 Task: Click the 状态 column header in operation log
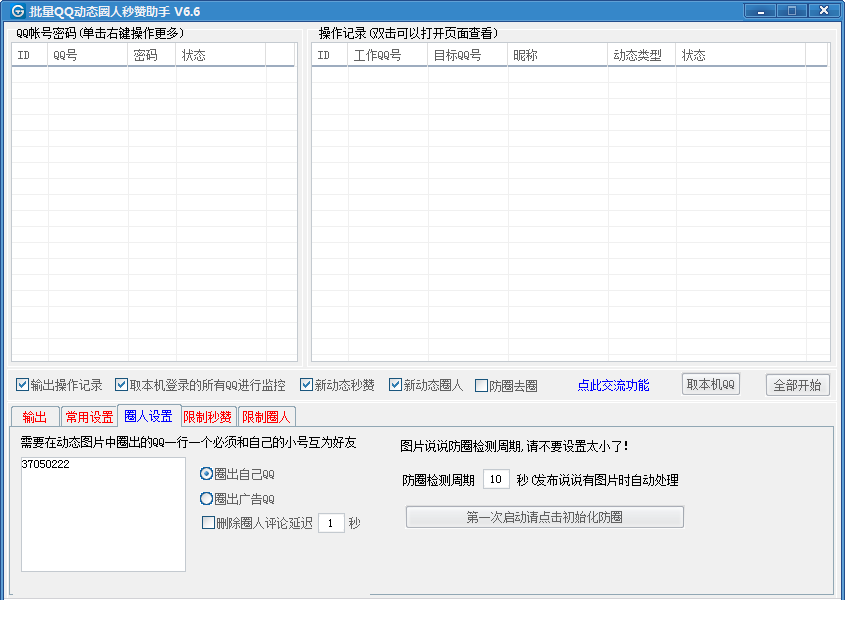coord(740,55)
